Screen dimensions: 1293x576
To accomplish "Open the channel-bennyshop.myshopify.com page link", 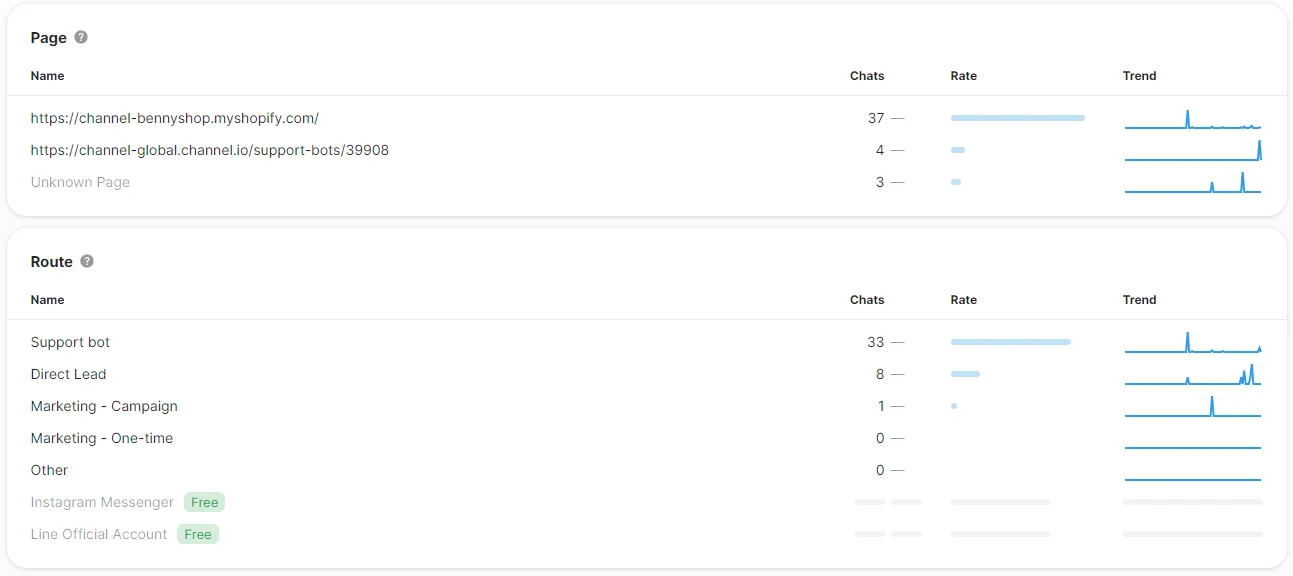I will click(174, 118).
